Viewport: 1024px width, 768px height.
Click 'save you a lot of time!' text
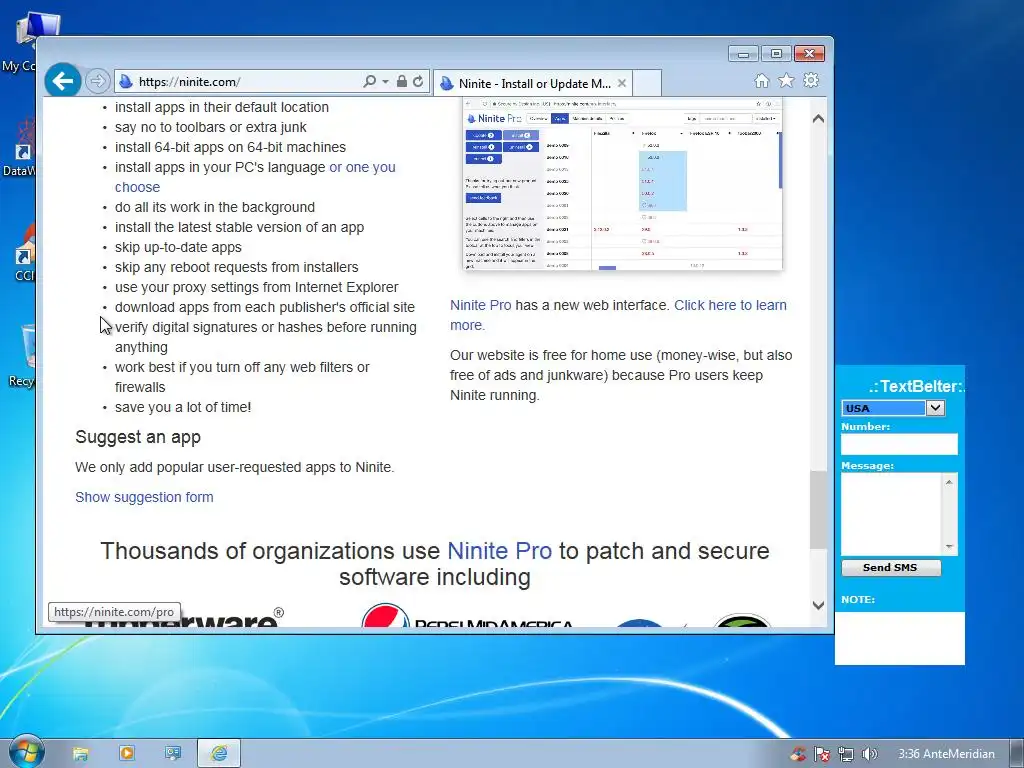coord(183,407)
